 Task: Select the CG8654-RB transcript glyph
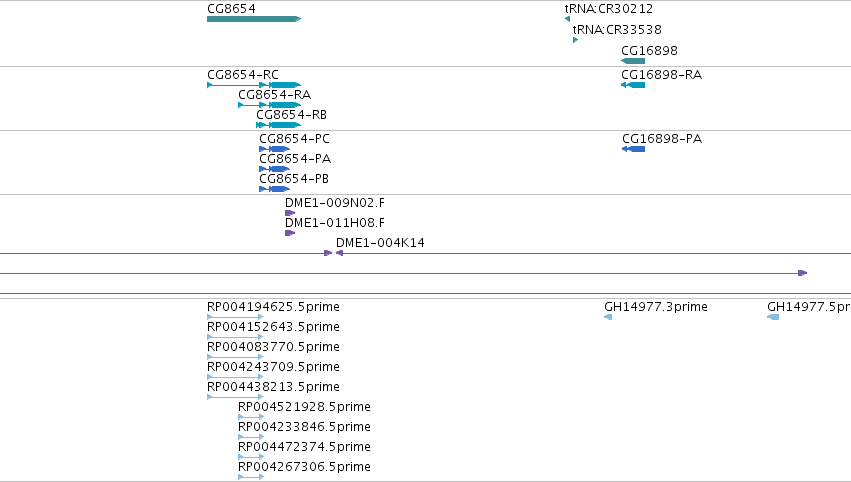pyautogui.click(x=278, y=125)
